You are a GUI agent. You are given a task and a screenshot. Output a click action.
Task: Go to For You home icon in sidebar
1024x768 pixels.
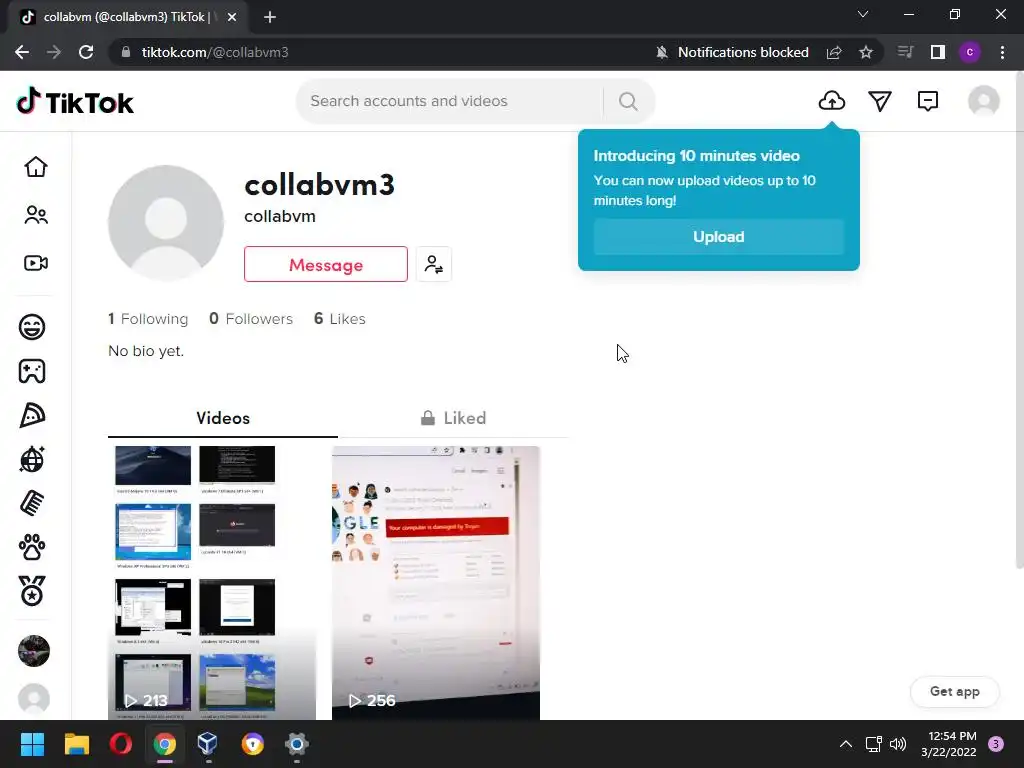pos(36,167)
